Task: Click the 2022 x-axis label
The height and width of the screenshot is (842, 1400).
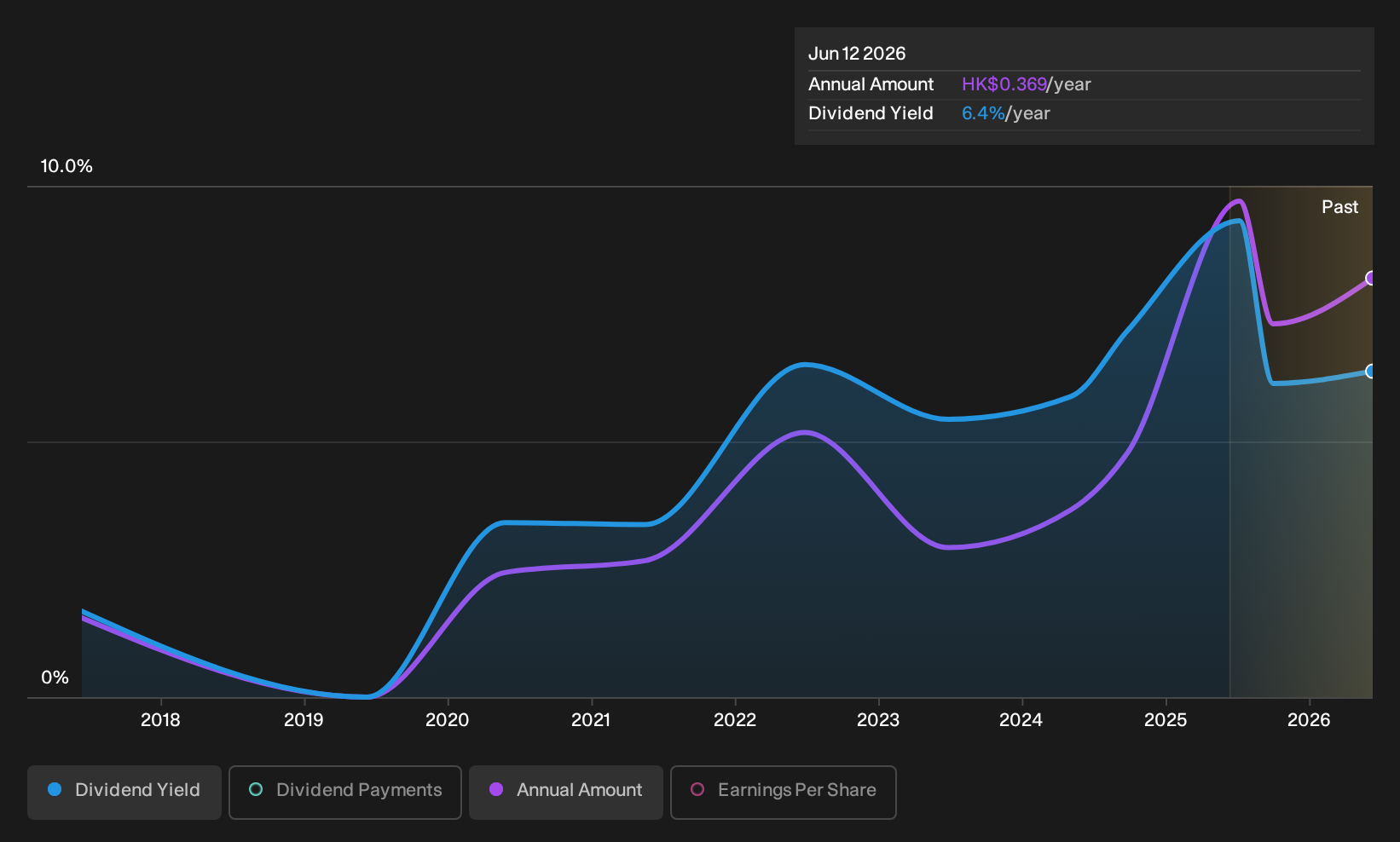Action: pos(735,720)
